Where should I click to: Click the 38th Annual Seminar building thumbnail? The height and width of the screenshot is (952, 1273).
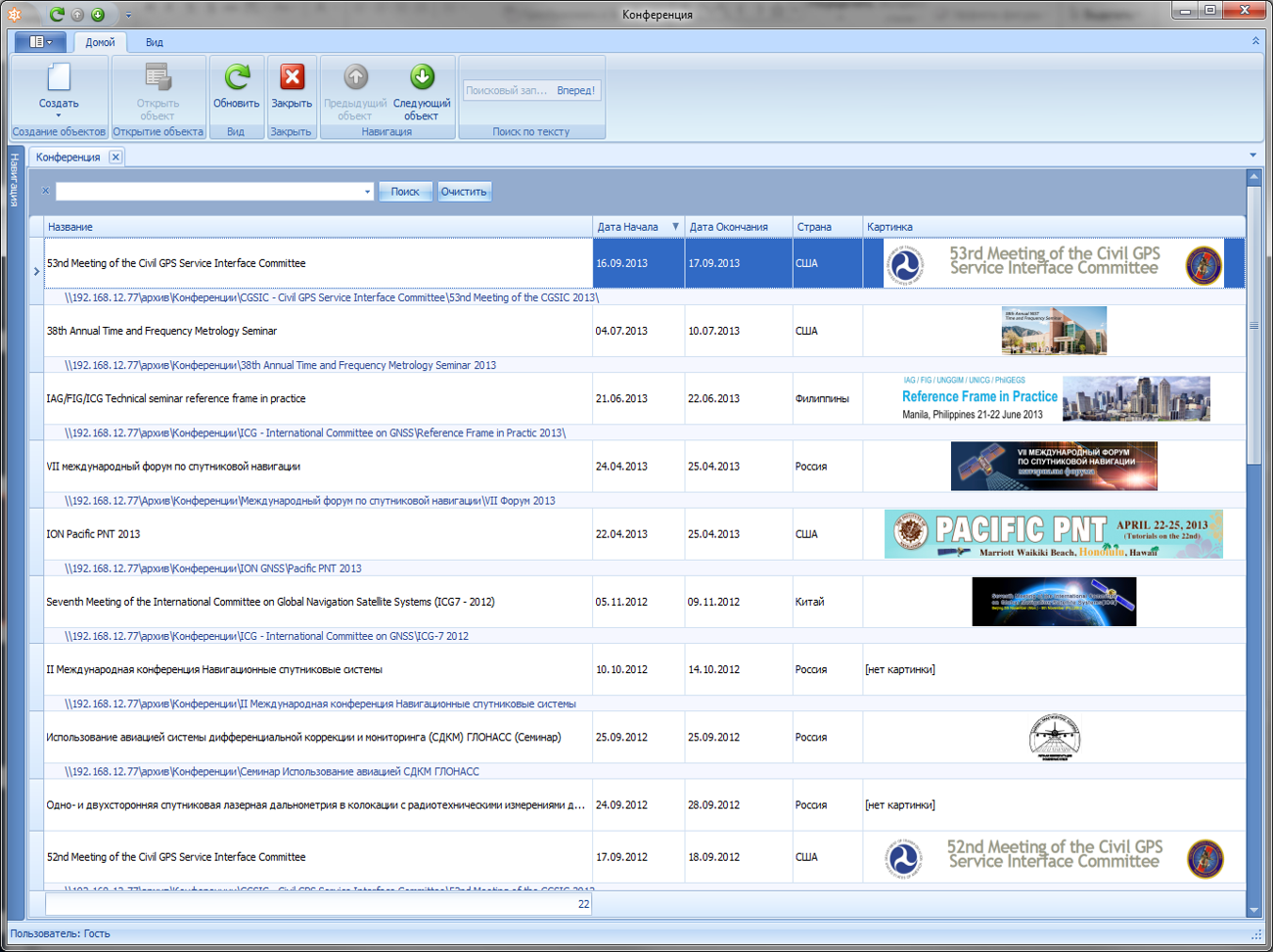click(1054, 331)
